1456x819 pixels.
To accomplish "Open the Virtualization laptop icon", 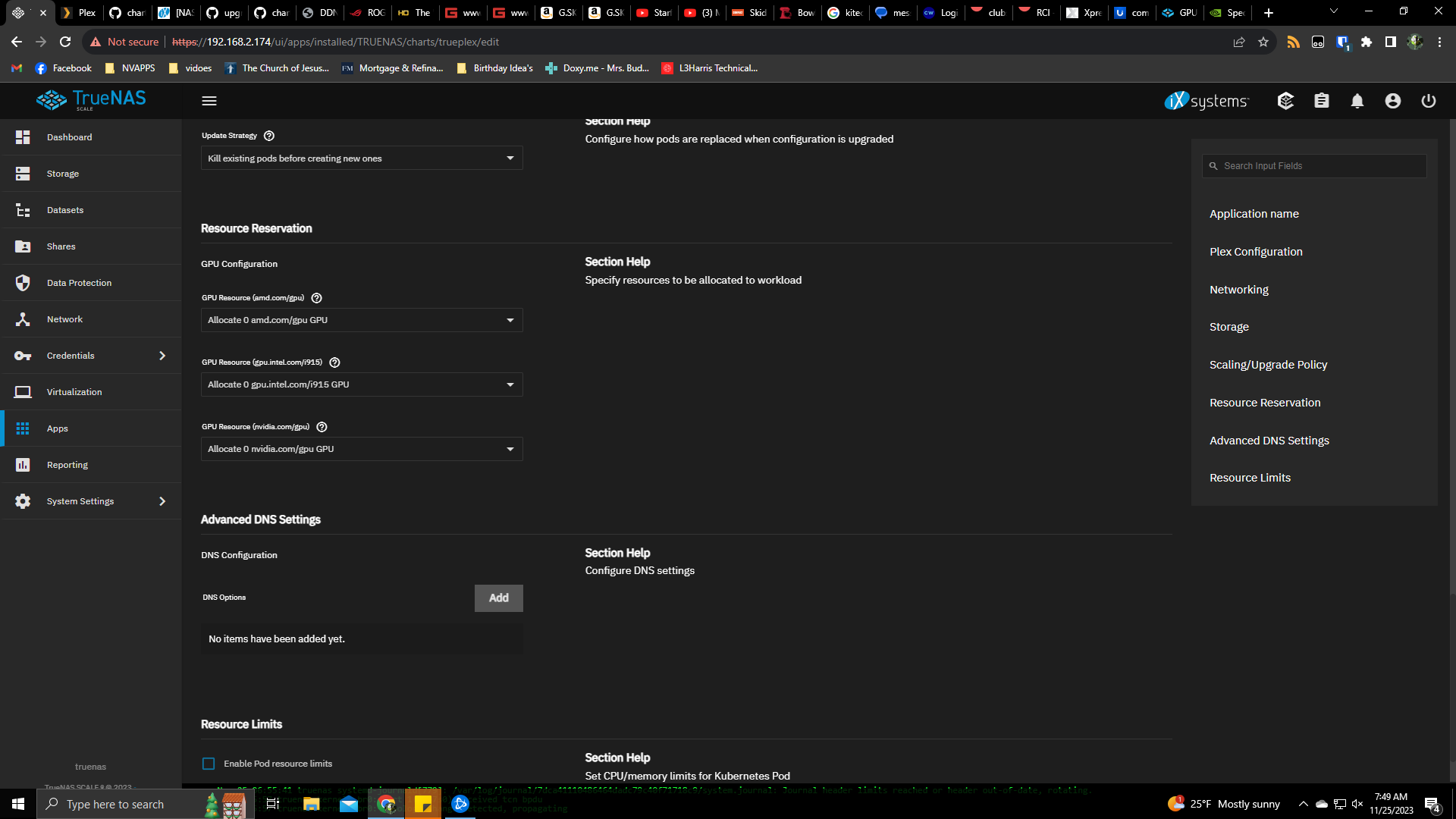I will [x=23, y=392].
